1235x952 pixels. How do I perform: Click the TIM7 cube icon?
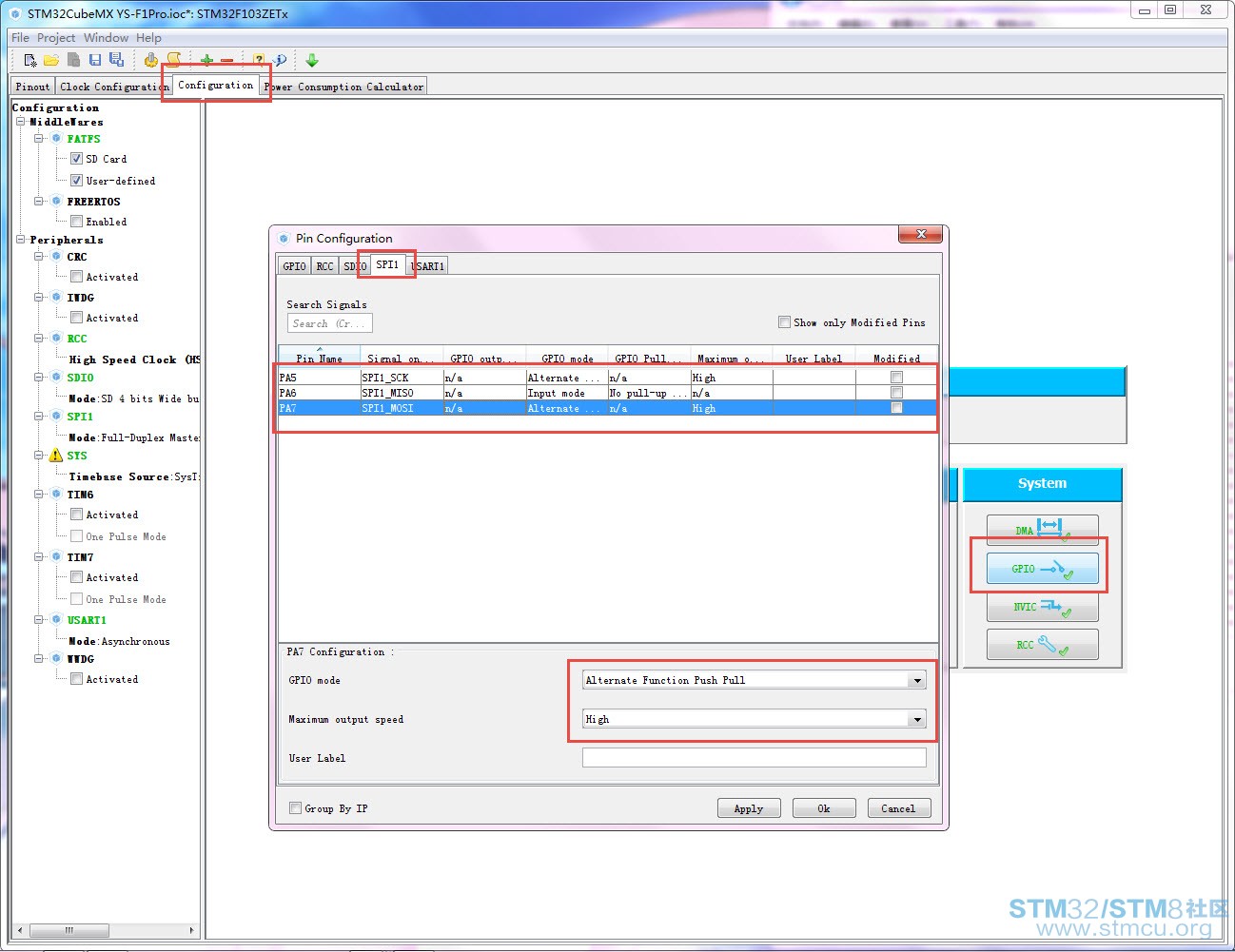point(56,557)
